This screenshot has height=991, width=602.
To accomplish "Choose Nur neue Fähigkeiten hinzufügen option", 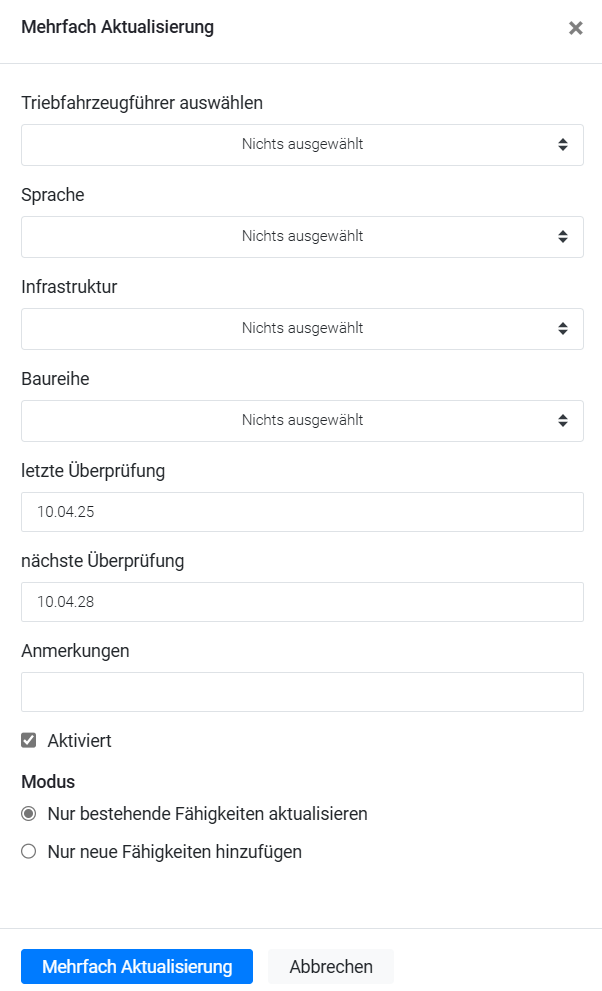I will [29, 852].
